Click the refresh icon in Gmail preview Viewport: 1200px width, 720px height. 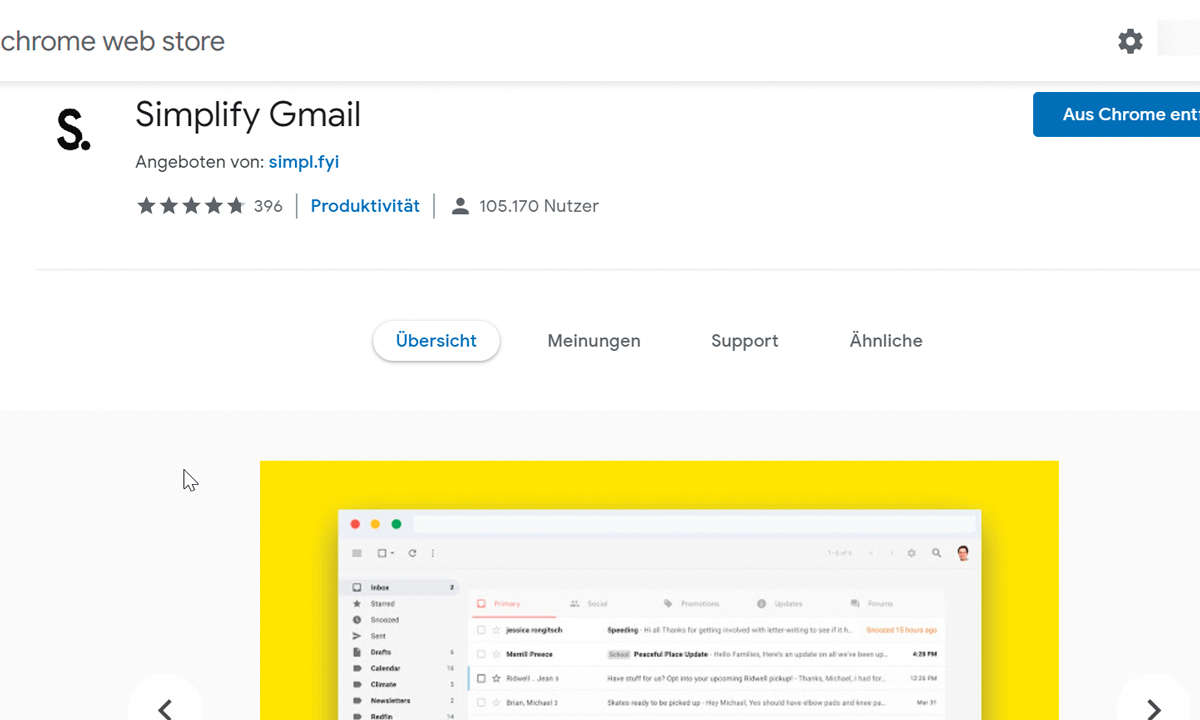pos(412,553)
